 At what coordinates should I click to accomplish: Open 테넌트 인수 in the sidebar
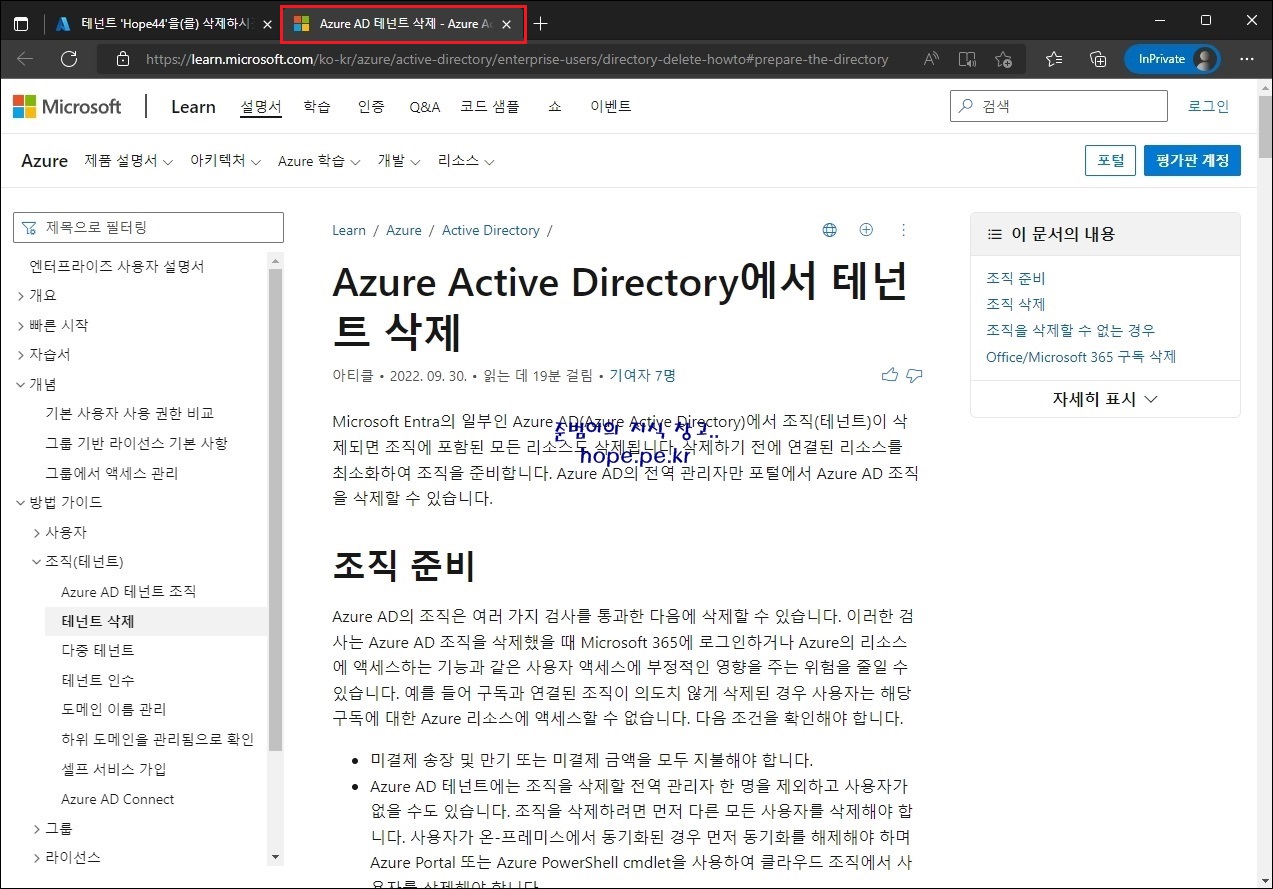[98, 680]
